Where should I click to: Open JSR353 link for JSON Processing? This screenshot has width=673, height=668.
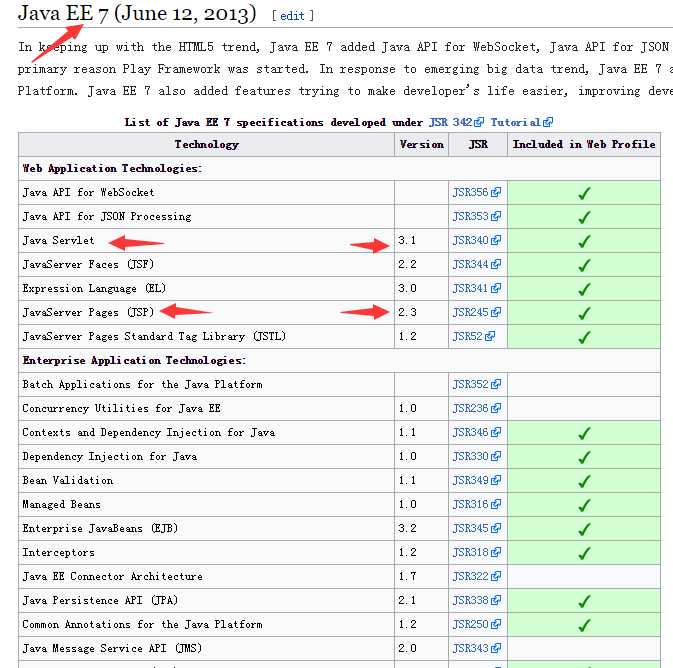(x=470, y=216)
